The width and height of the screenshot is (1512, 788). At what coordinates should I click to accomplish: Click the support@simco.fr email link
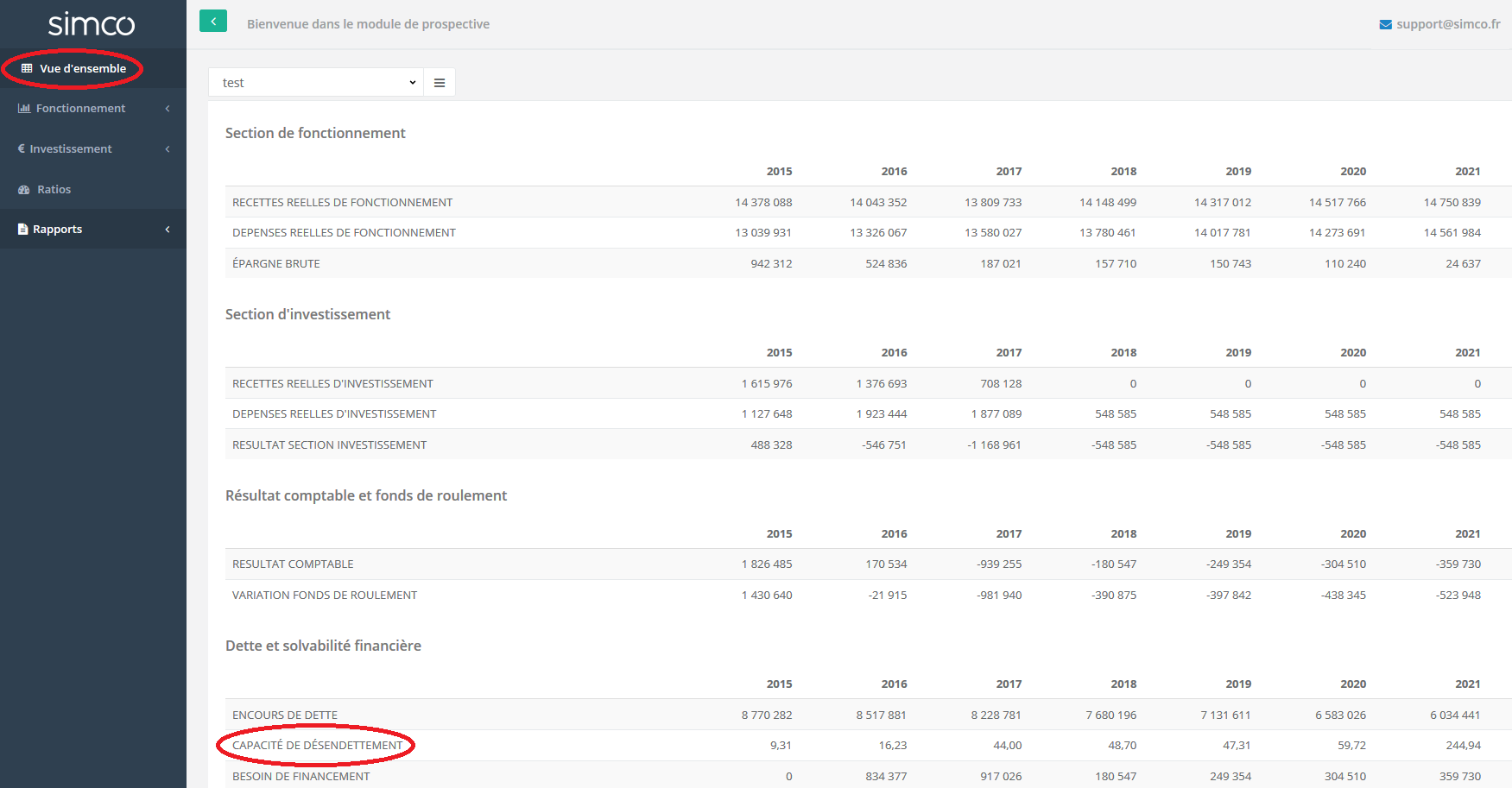click(1448, 24)
